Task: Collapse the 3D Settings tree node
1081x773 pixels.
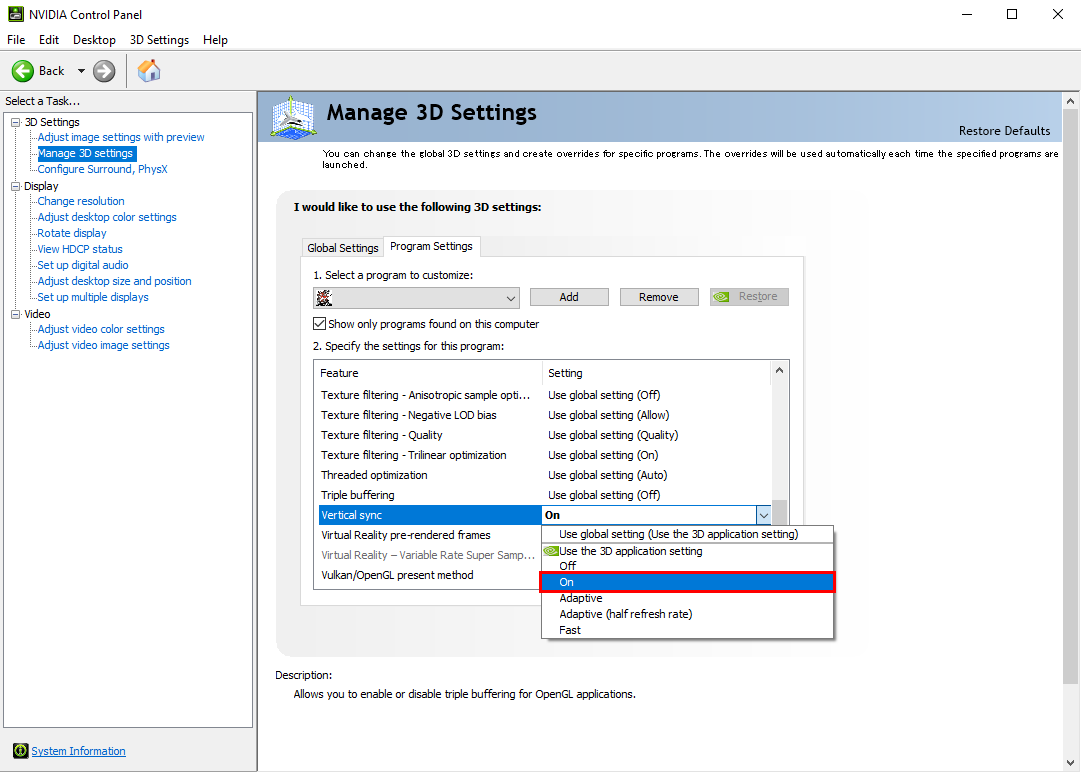Action: [x=15, y=122]
